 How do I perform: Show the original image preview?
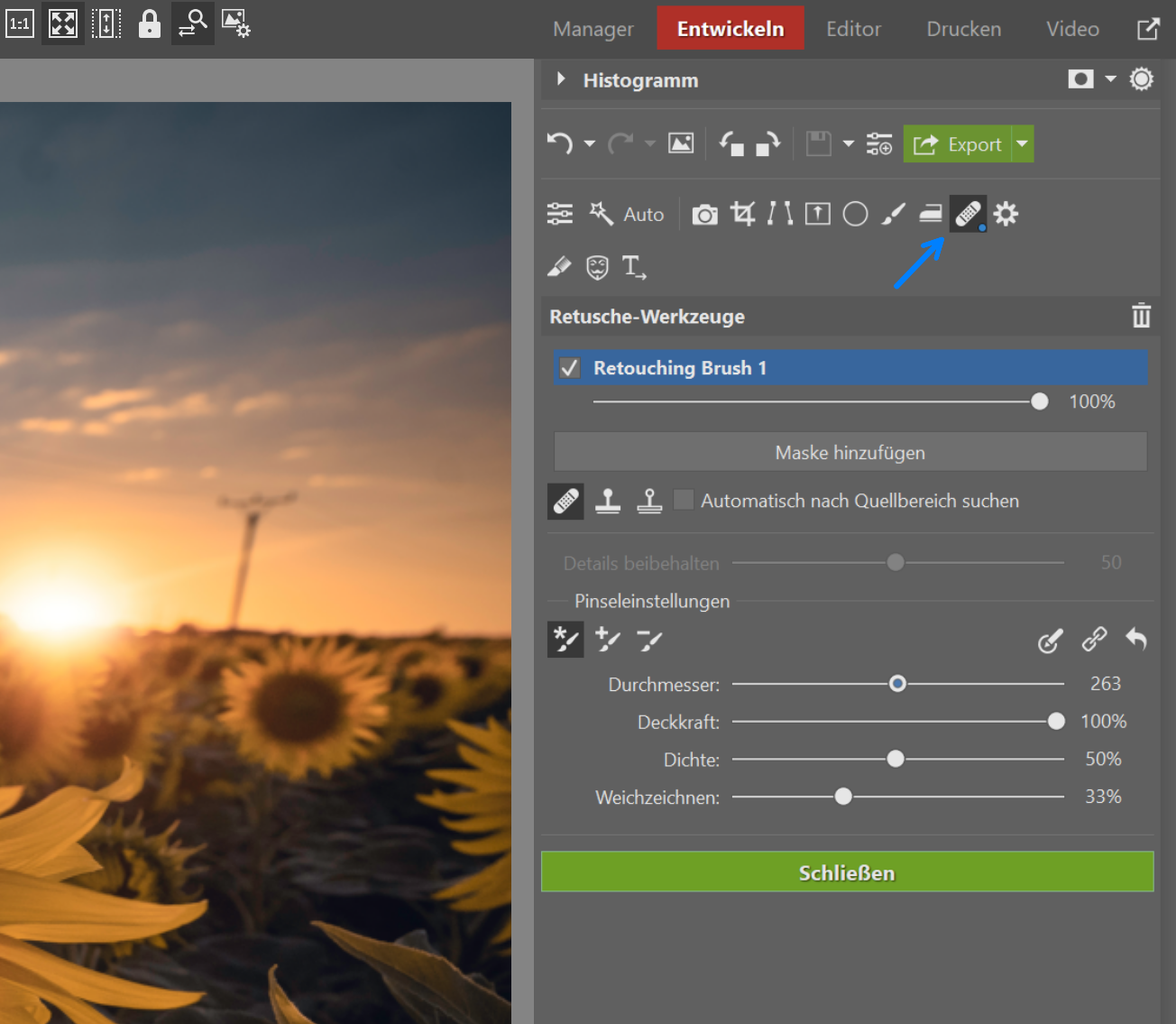click(681, 143)
